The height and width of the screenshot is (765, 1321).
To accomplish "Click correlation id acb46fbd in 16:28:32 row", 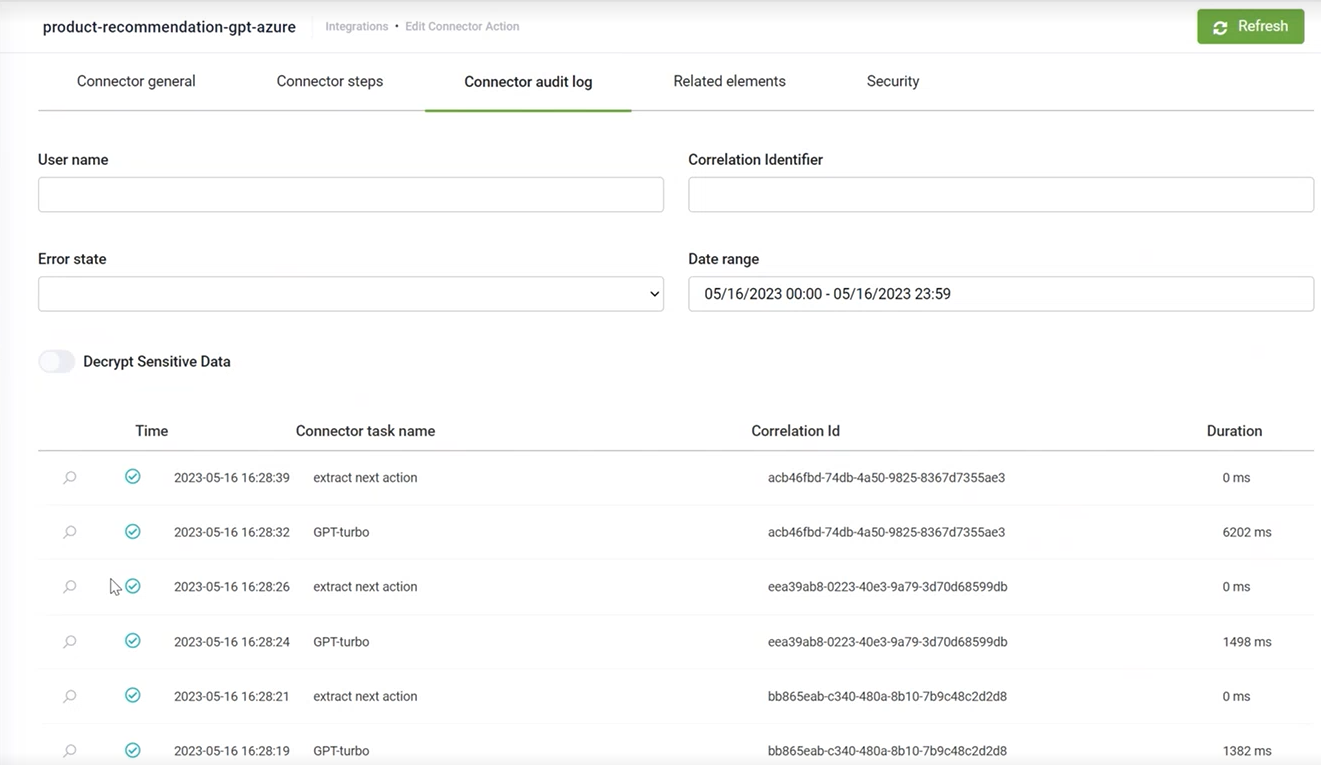I will (x=886, y=532).
